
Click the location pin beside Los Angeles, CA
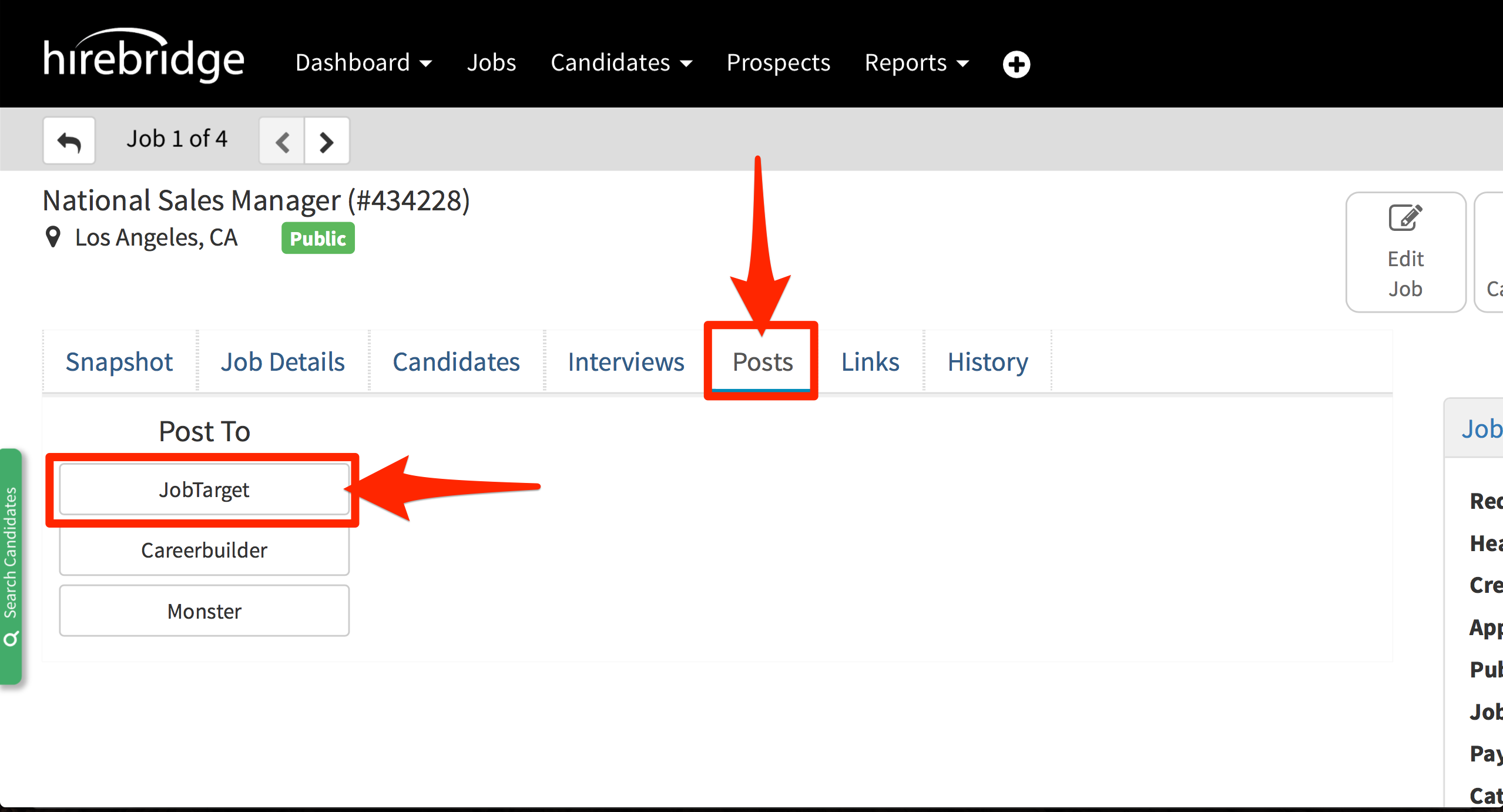click(53, 237)
